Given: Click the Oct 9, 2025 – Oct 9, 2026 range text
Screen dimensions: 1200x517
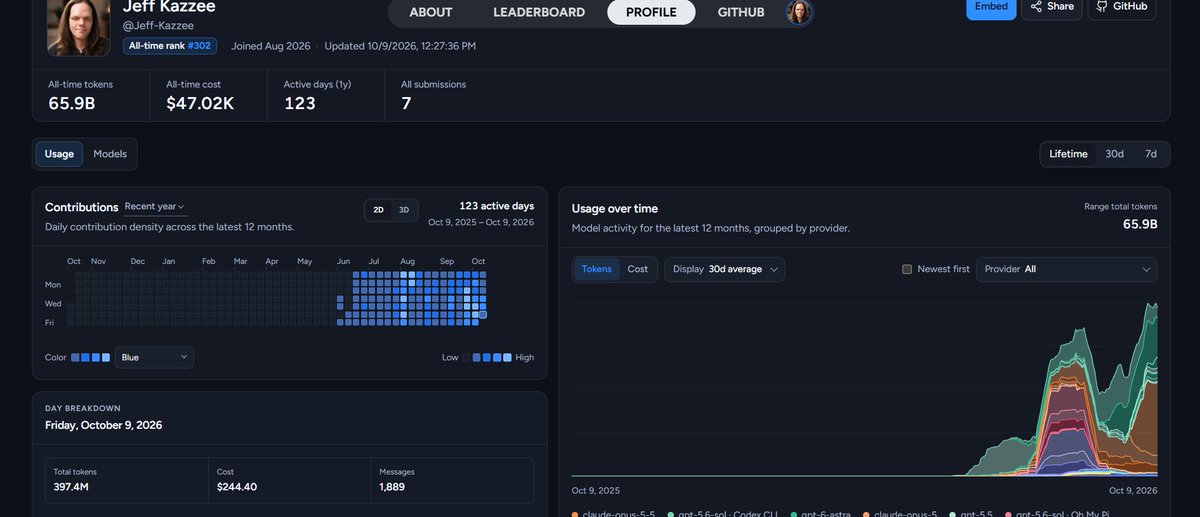Looking at the screenshot, I should [x=481, y=222].
